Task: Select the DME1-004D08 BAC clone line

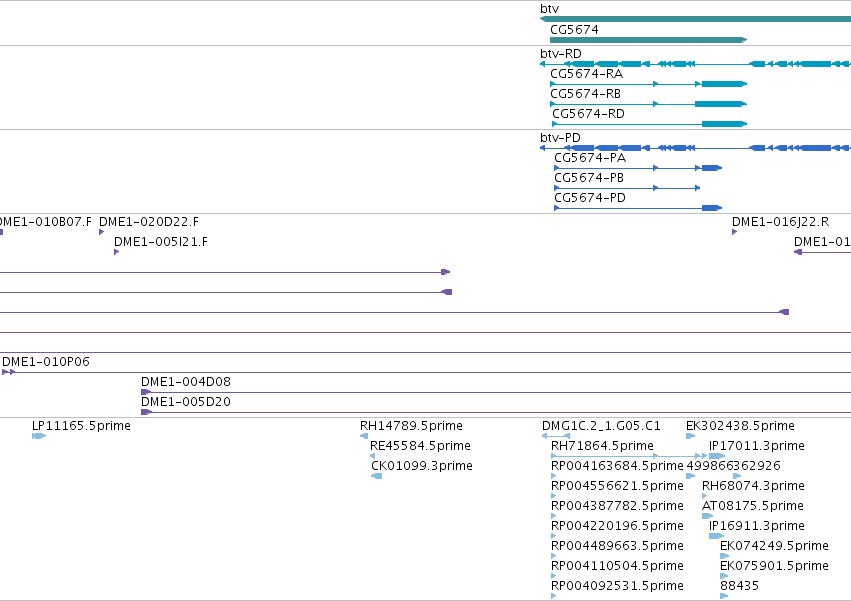Action: [496, 393]
